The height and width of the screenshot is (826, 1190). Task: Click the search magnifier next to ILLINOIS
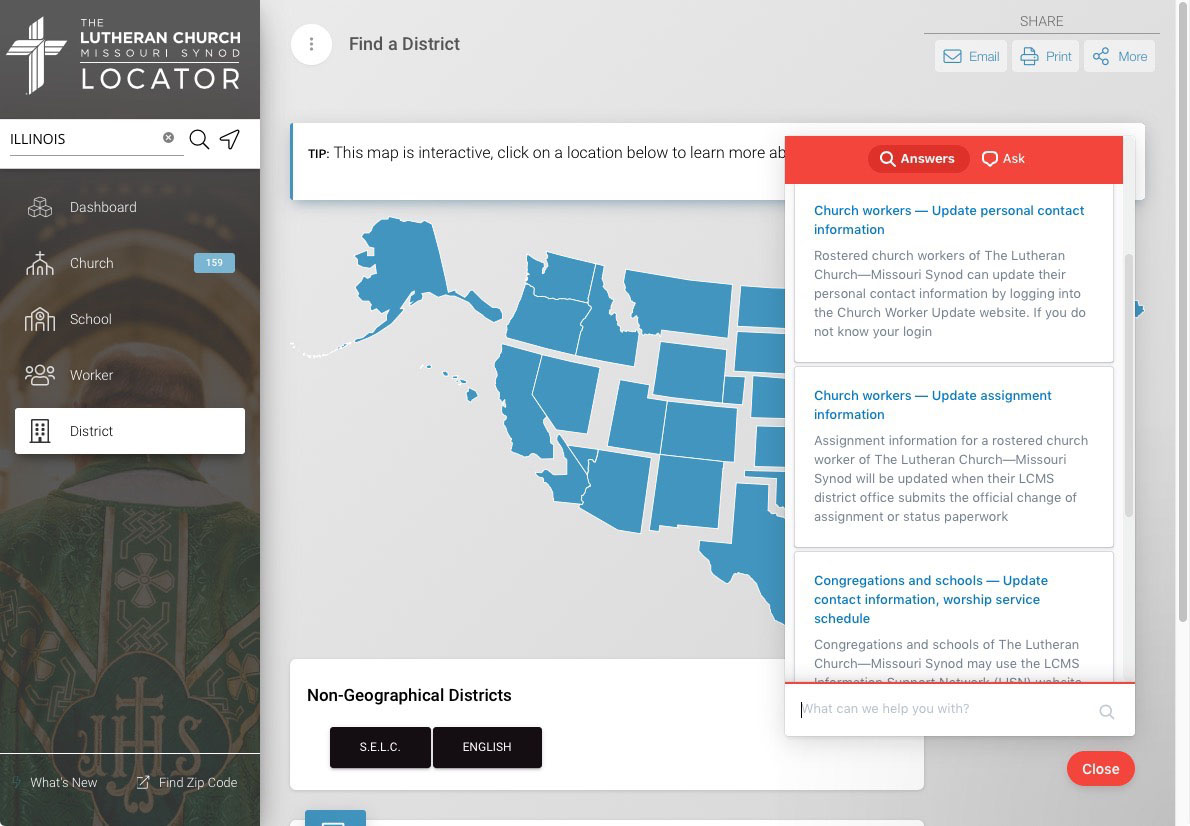point(199,139)
